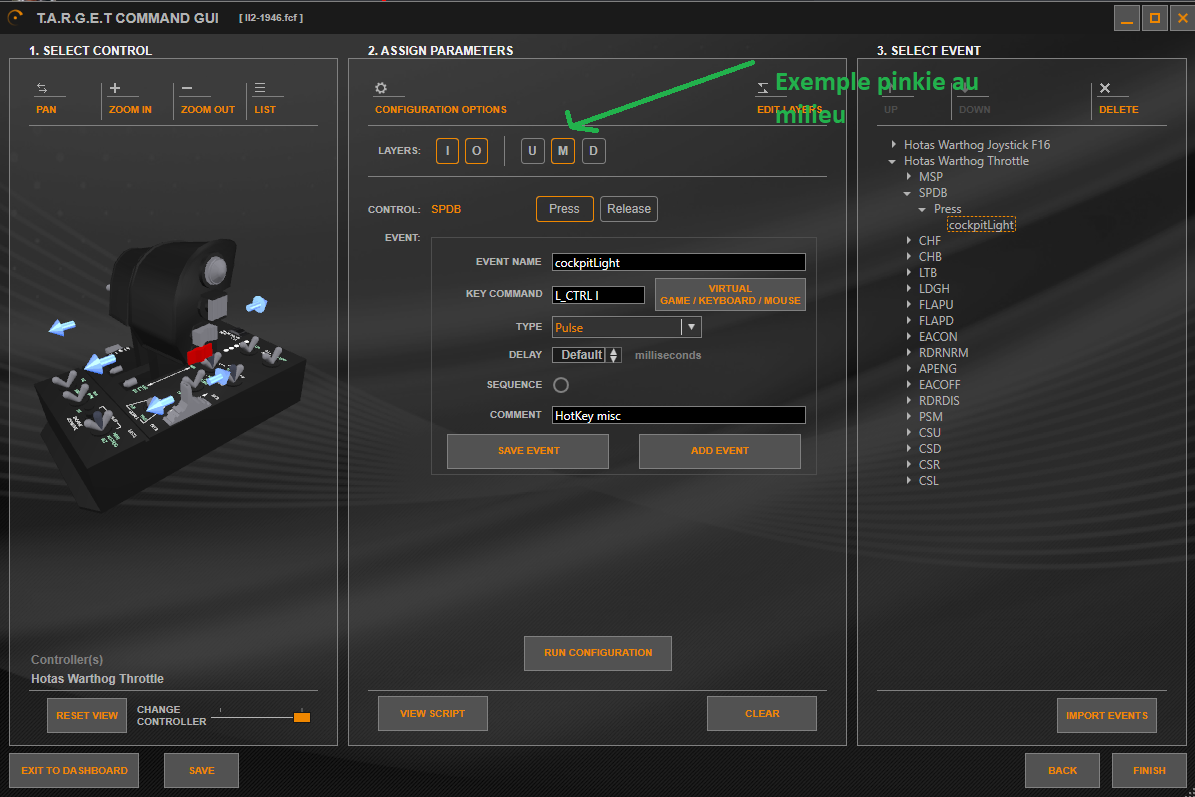Select CSU in the event tree
The height and width of the screenshot is (797, 1195).
pyautogui.click(x=930, y=433)
